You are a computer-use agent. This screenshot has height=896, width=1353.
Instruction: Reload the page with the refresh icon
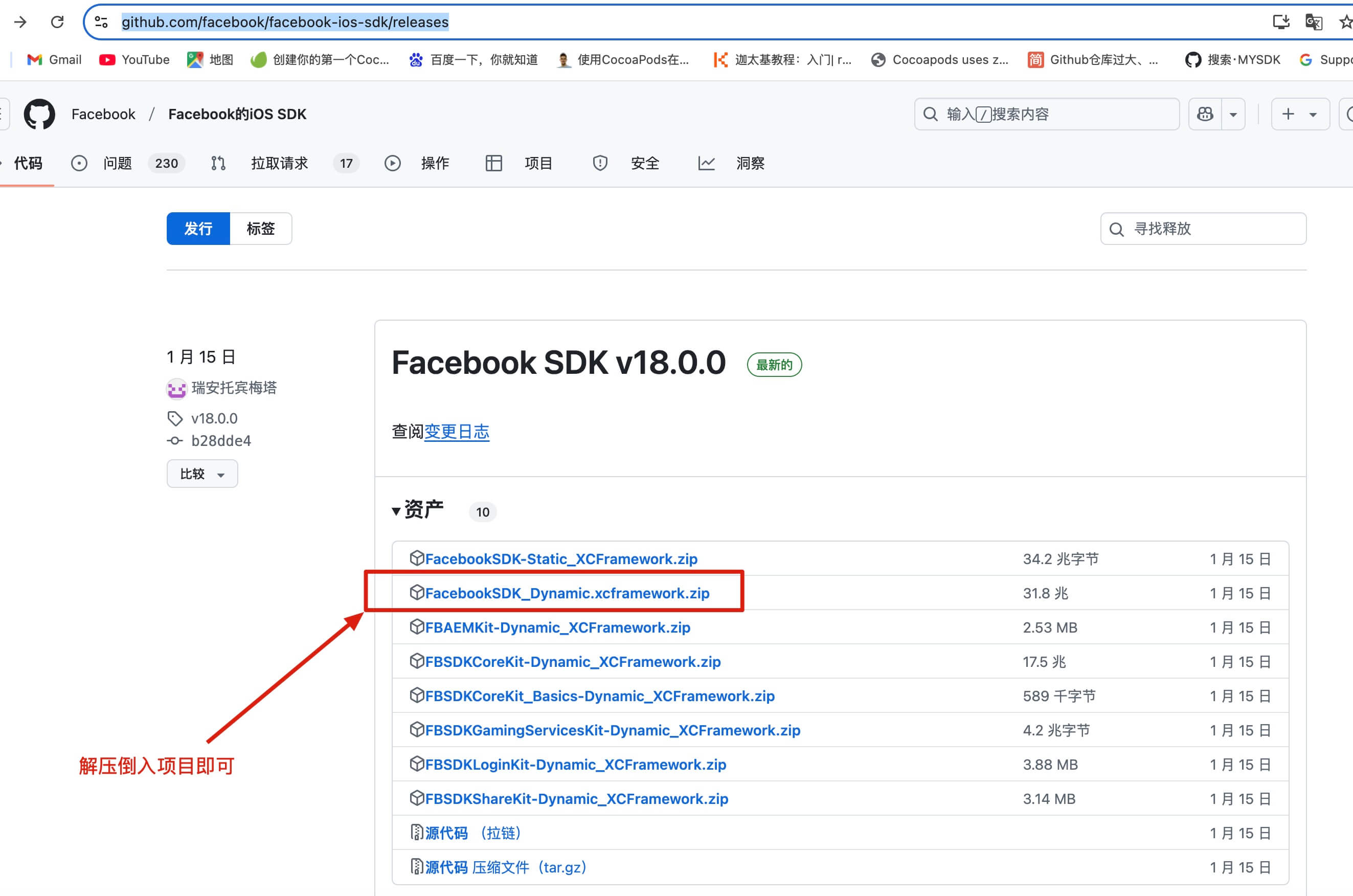click(57, 23)
